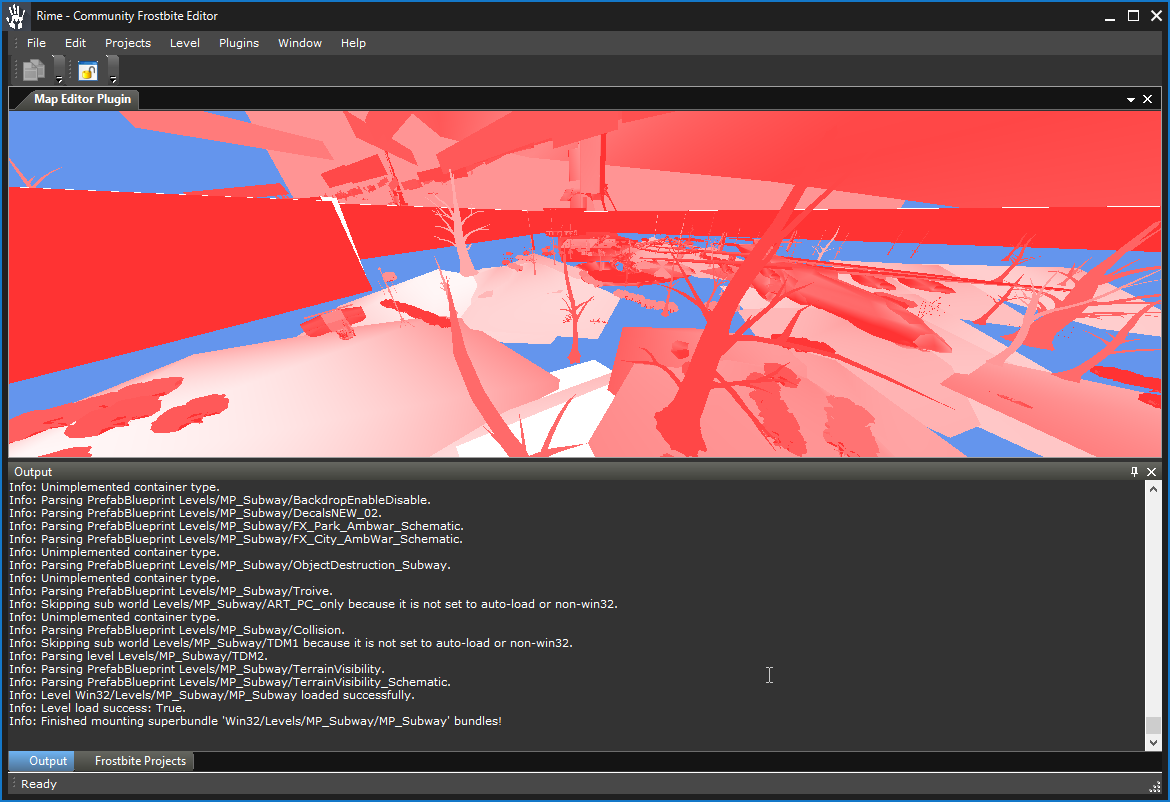
Task: Click the Output scrollbar up arrow
Action: (x=1154, y=489)
